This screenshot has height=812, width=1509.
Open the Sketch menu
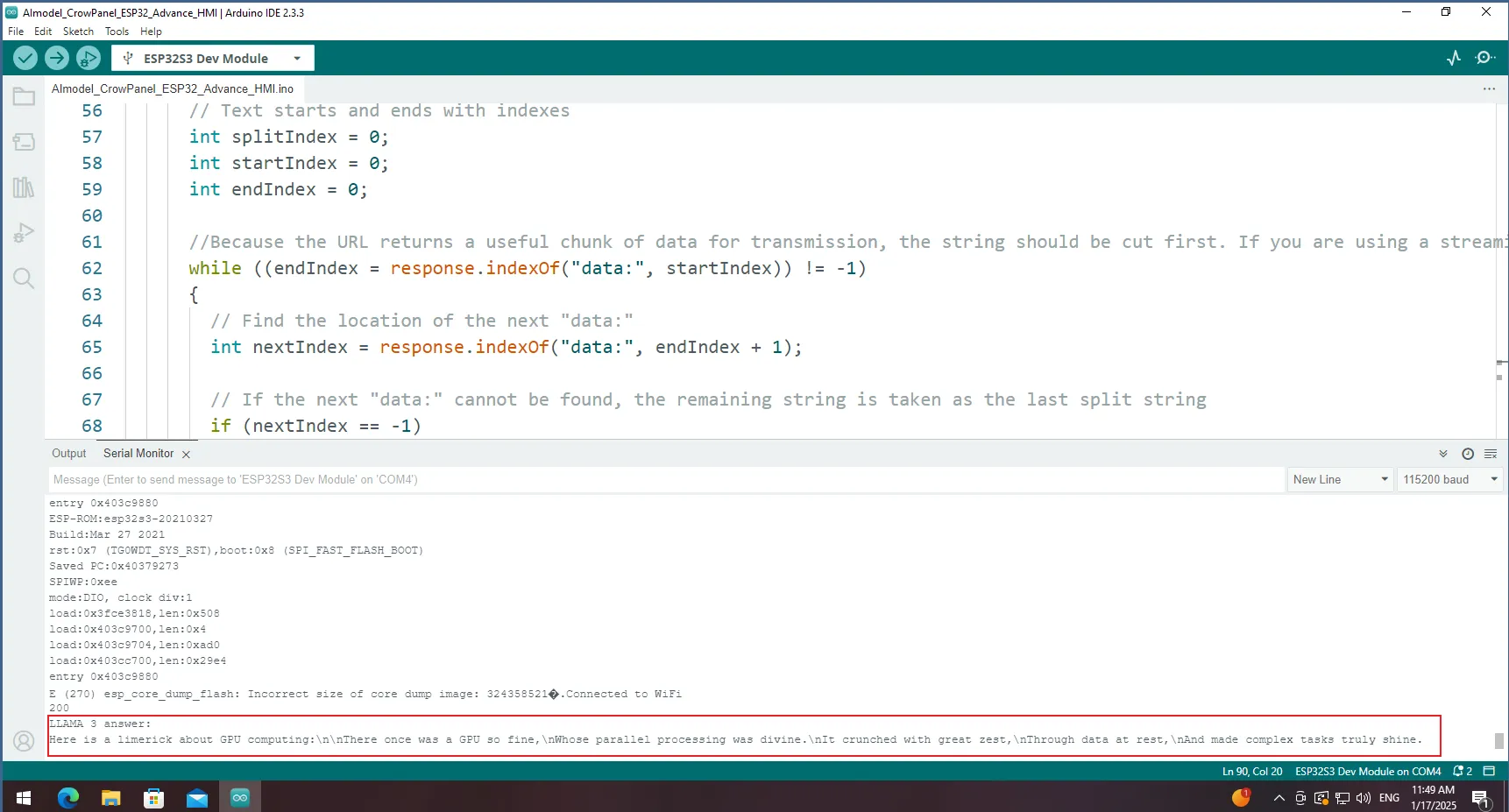[78, 32]
